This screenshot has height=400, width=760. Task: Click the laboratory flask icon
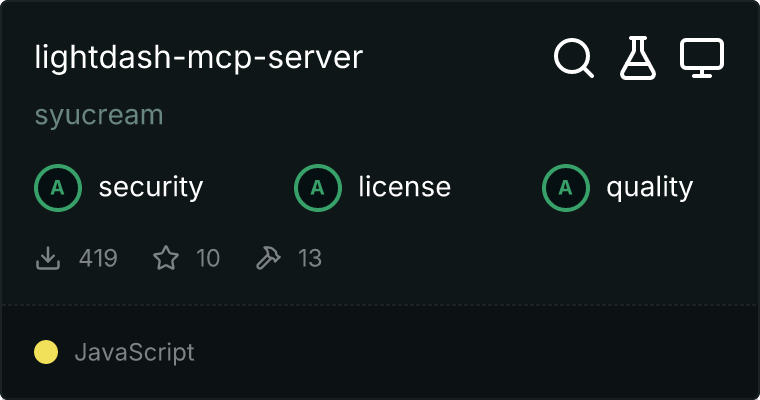coord(638,59)
